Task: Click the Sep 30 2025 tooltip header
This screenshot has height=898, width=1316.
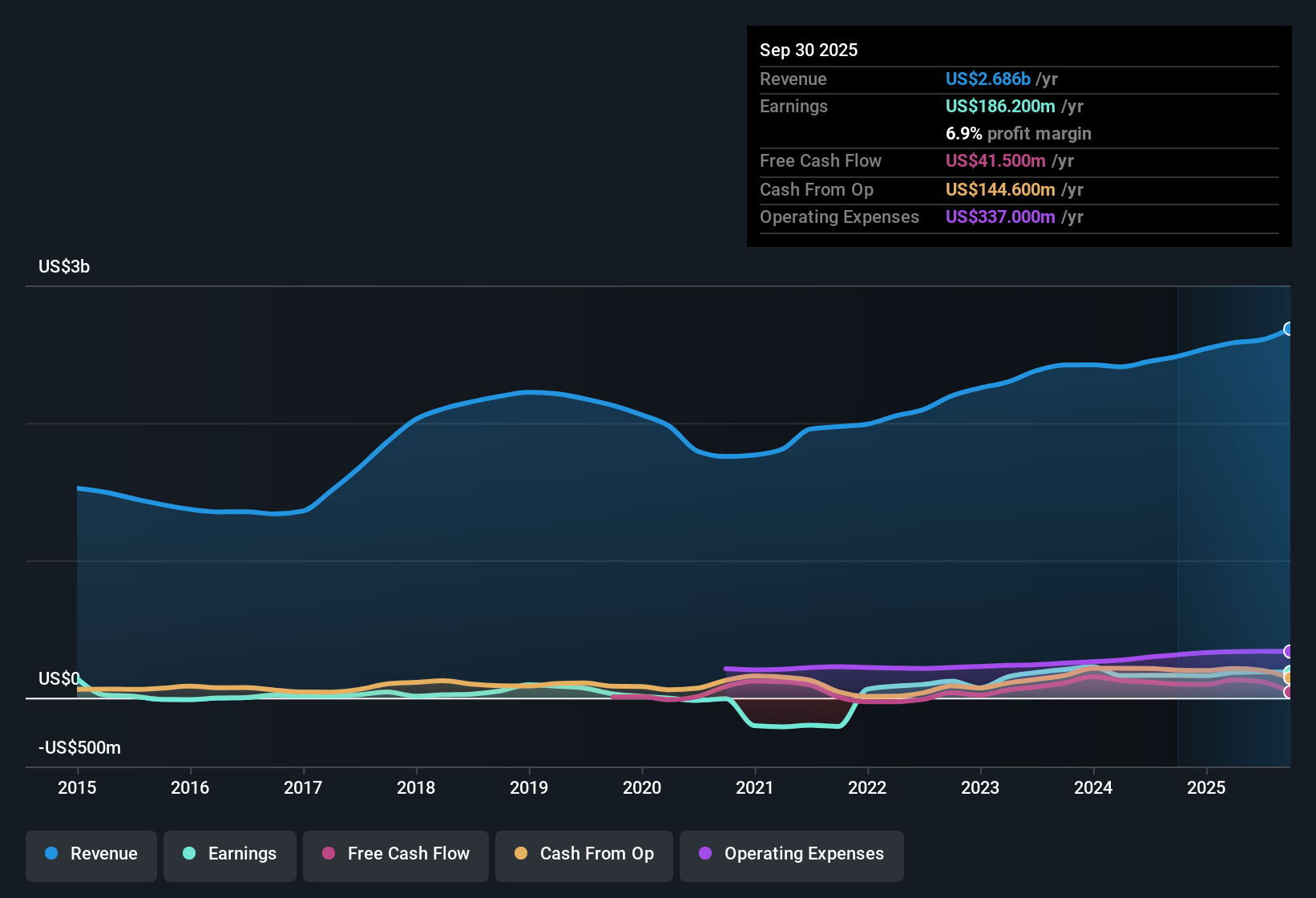Action: click(x=809, y=50)
